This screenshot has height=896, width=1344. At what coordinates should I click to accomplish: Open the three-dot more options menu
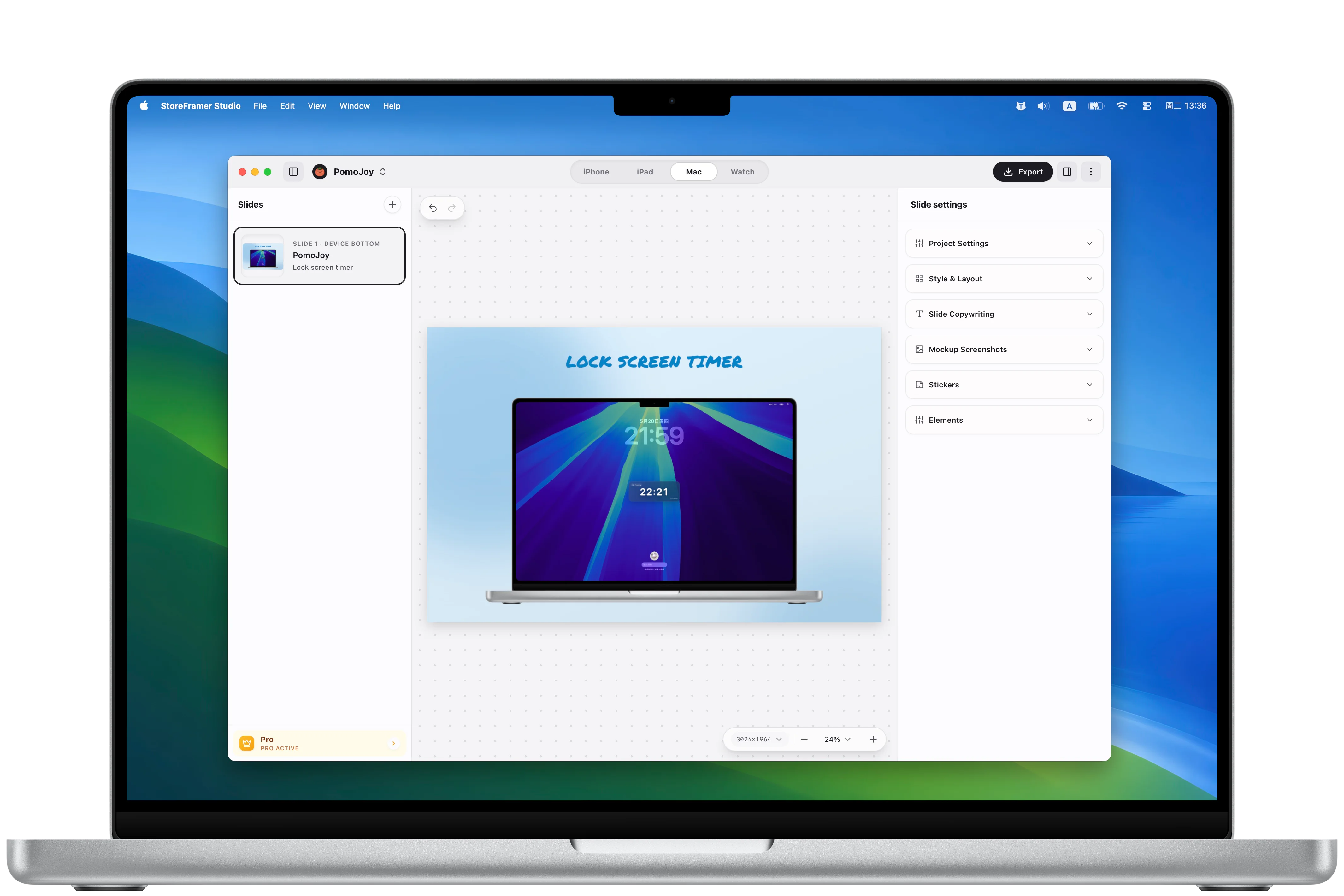point(1090,171)
